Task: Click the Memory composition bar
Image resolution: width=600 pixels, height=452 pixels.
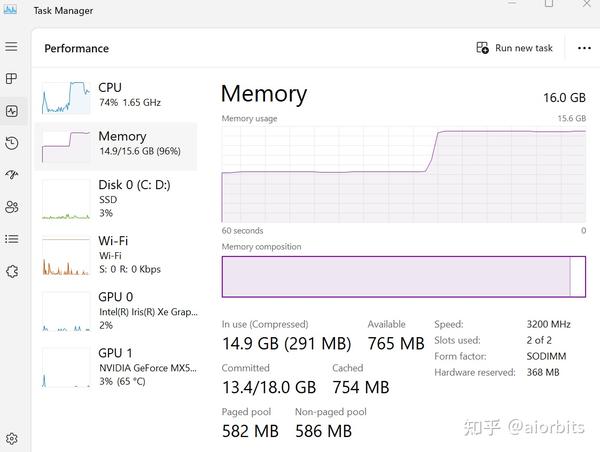Action: [404, 277]
